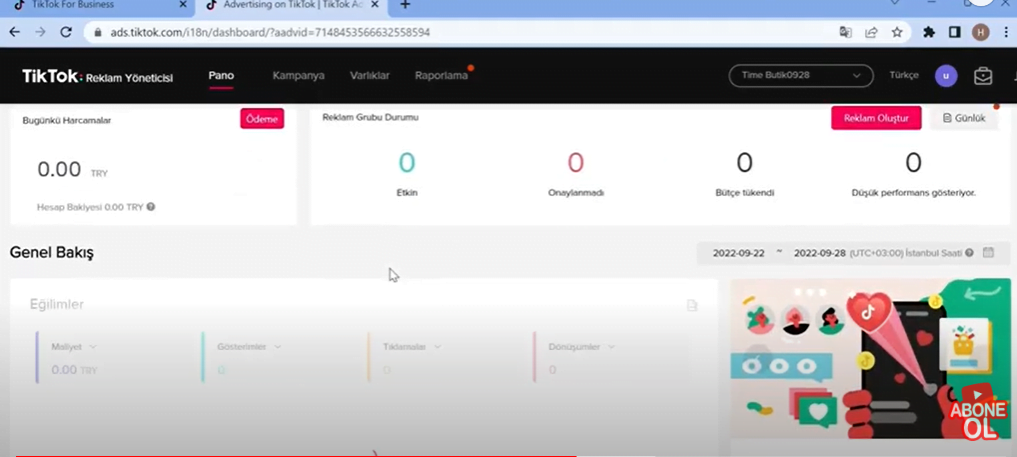Toggle the browser side panel icon
The height and width of the screenshot is (457, 1017).
pyautogui.click(x=955, y=32)
